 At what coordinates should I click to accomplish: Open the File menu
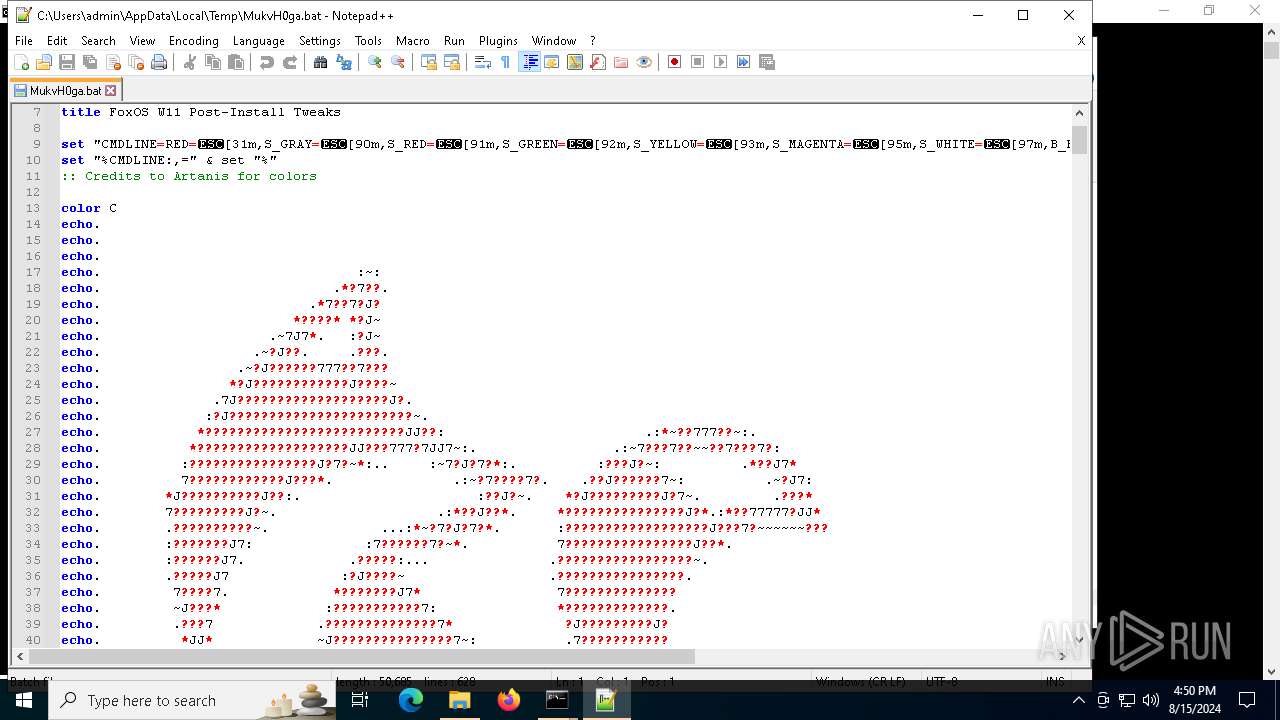pos(24,41)
